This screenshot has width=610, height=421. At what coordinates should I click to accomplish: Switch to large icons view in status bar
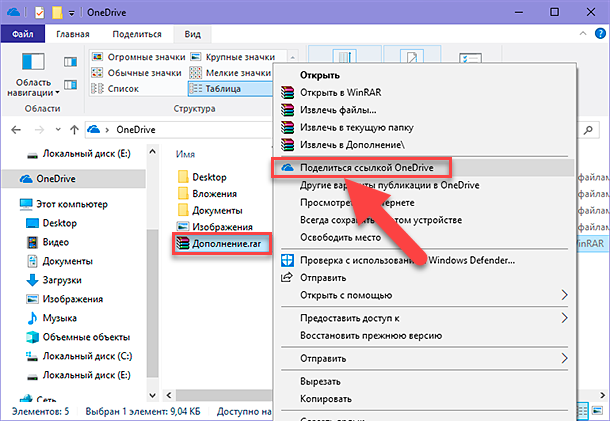597,411
